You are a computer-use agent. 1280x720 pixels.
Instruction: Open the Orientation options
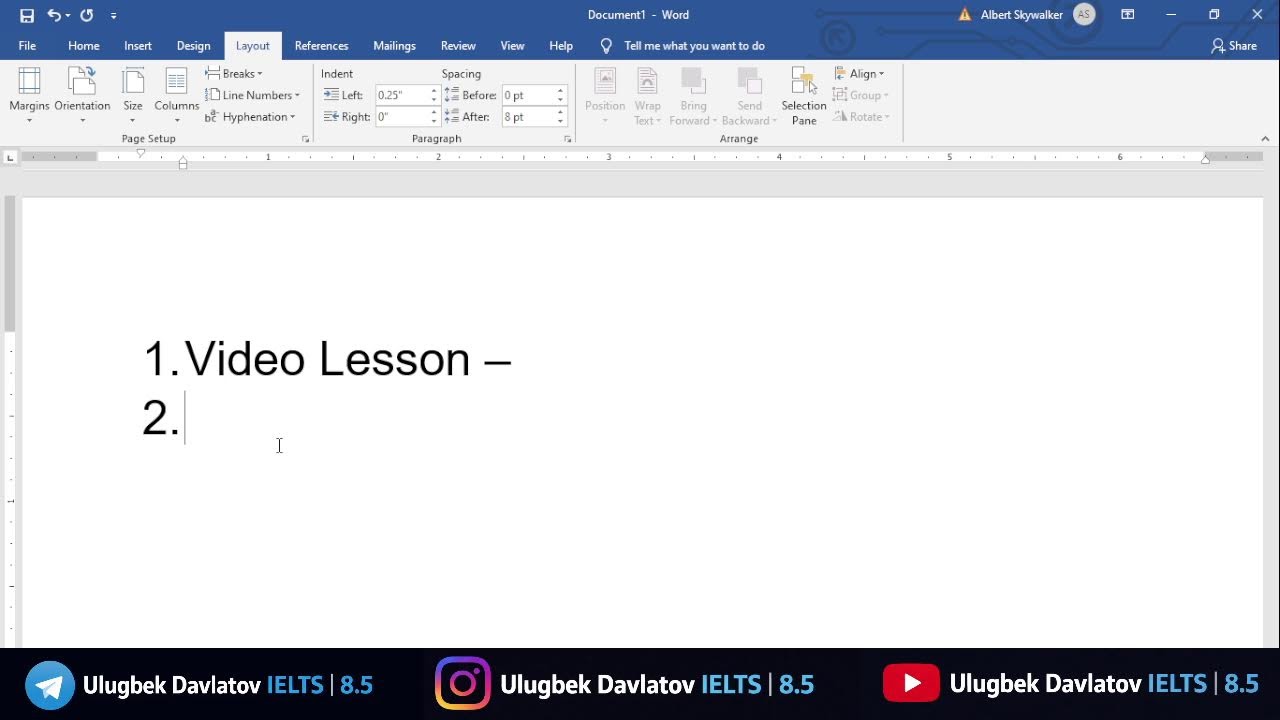[82, 96]
